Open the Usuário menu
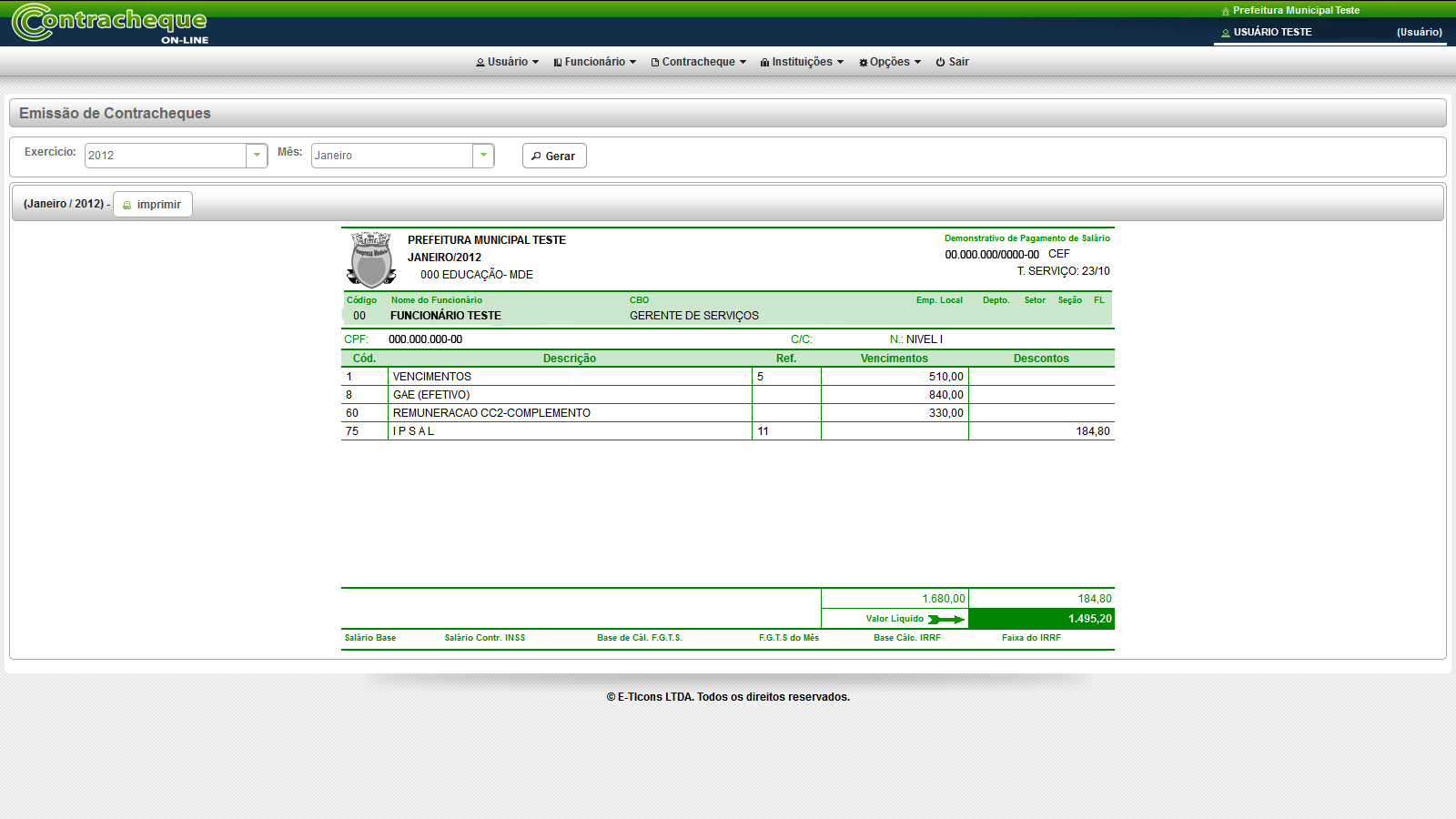This screenshot has width=1456, height=819. [507, 62]
